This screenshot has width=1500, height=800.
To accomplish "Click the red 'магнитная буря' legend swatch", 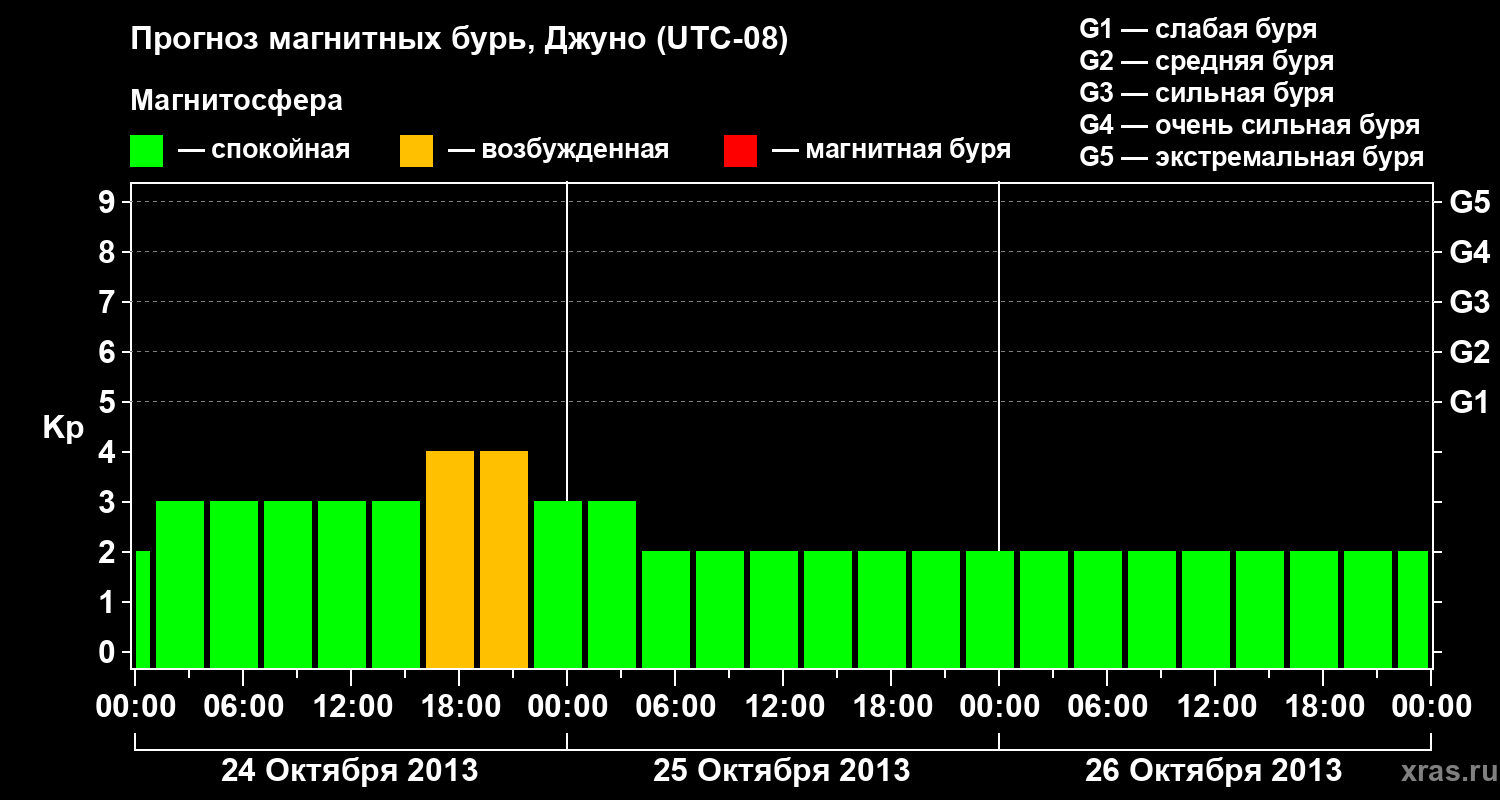I will point(740,151).
